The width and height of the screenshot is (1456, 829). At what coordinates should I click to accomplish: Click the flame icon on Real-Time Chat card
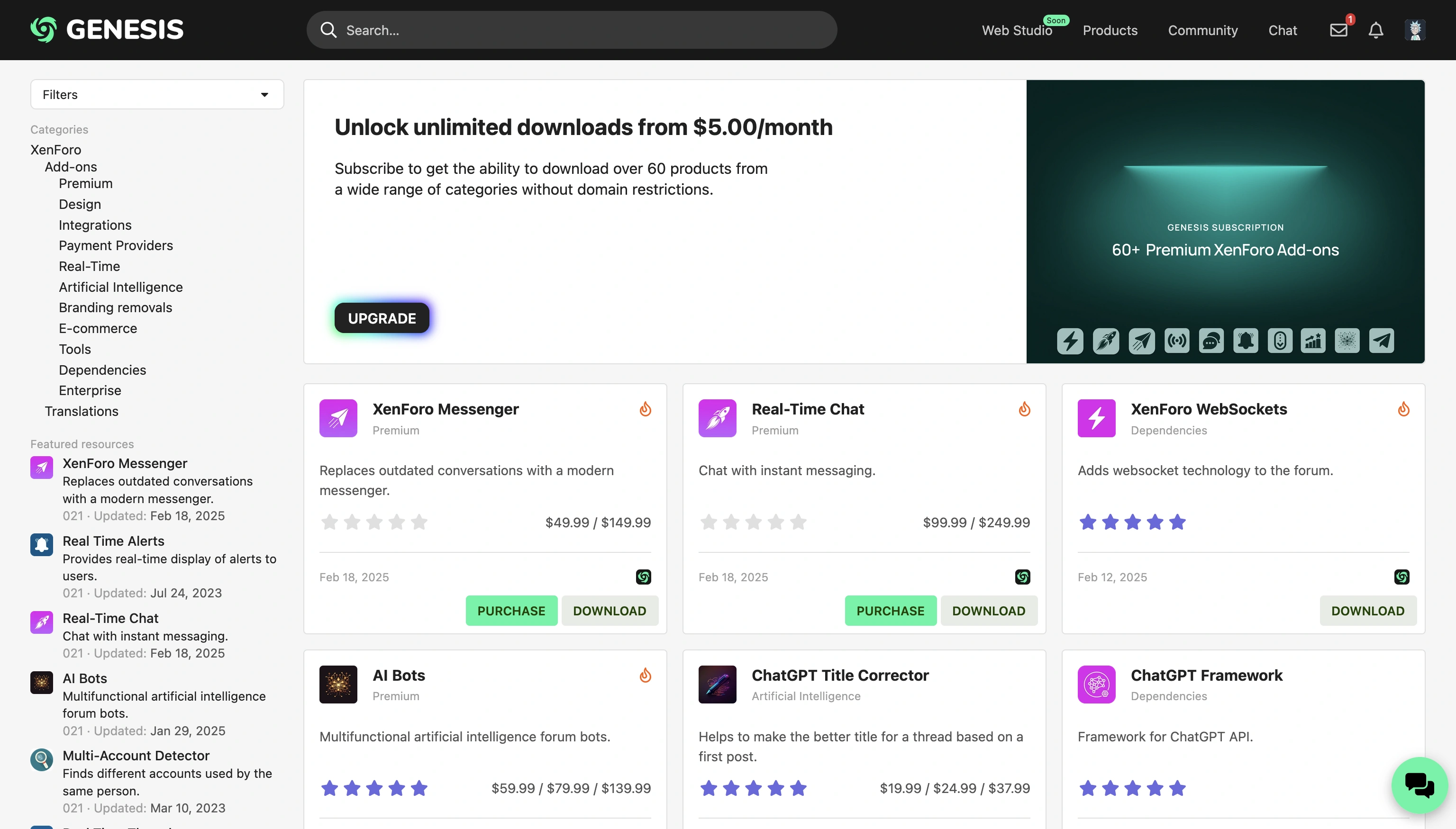tap(1024, 409)
